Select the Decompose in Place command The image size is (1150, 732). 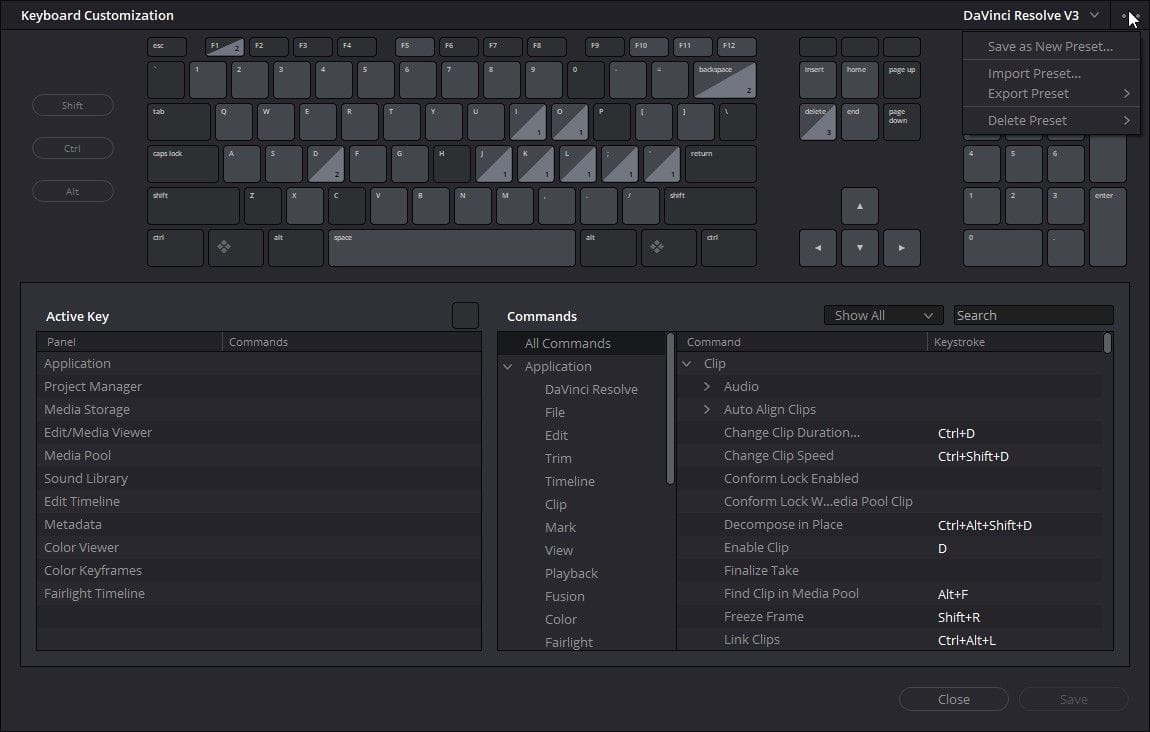click(889, 525)
